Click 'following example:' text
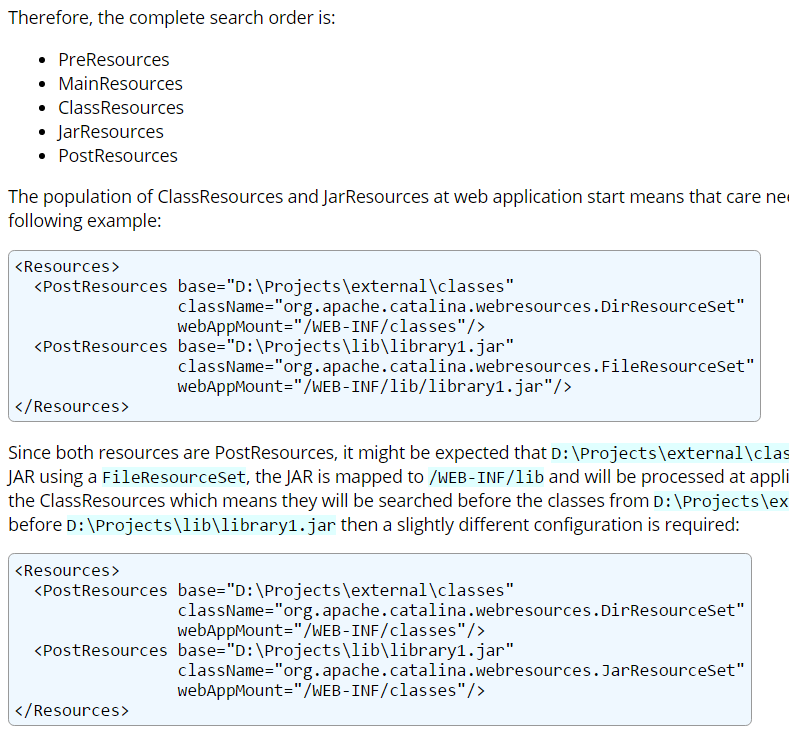Image resolution: width=789 pixels, height=733 pixels. 85,221
